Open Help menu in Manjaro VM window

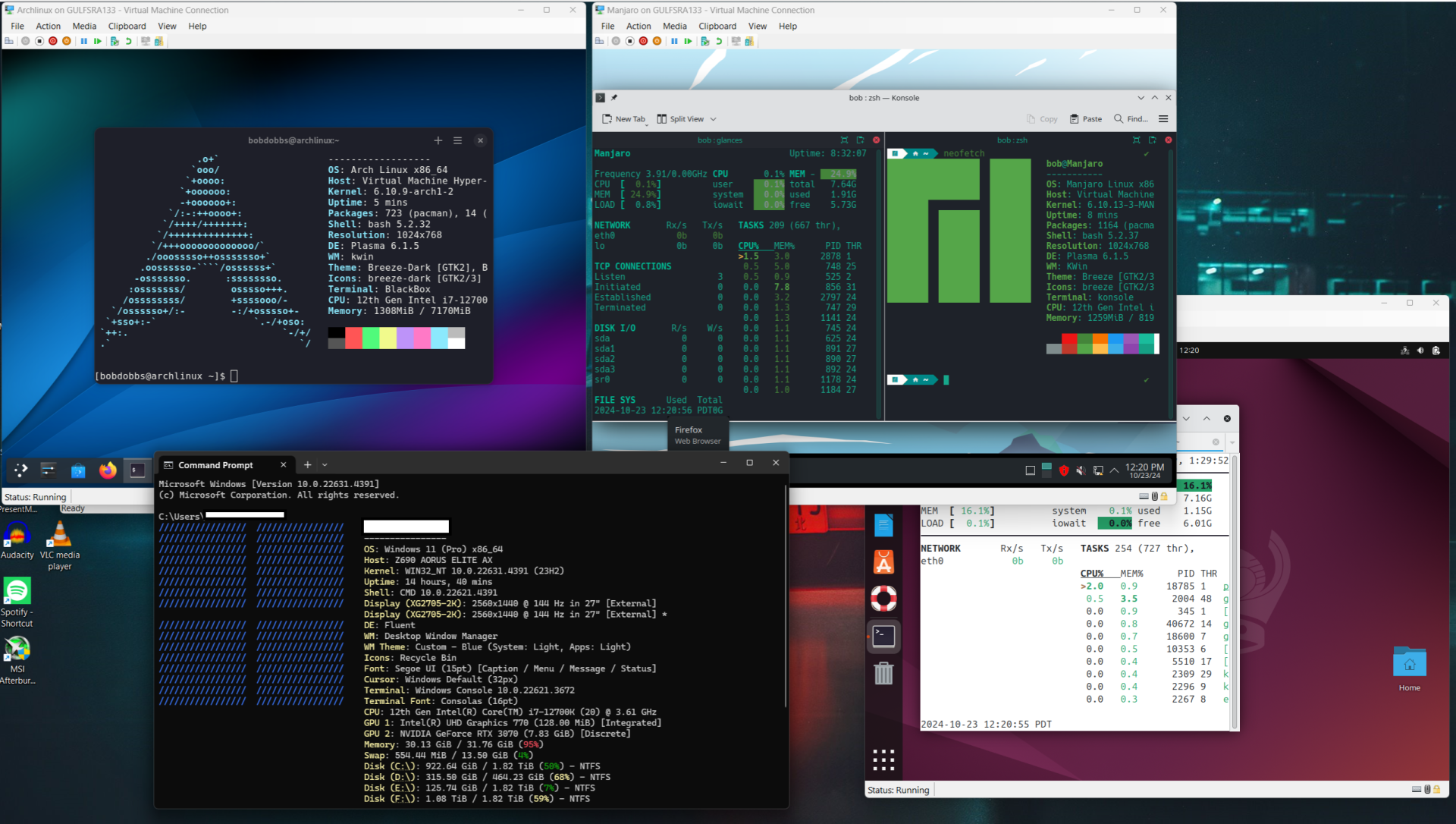(788, 26)
